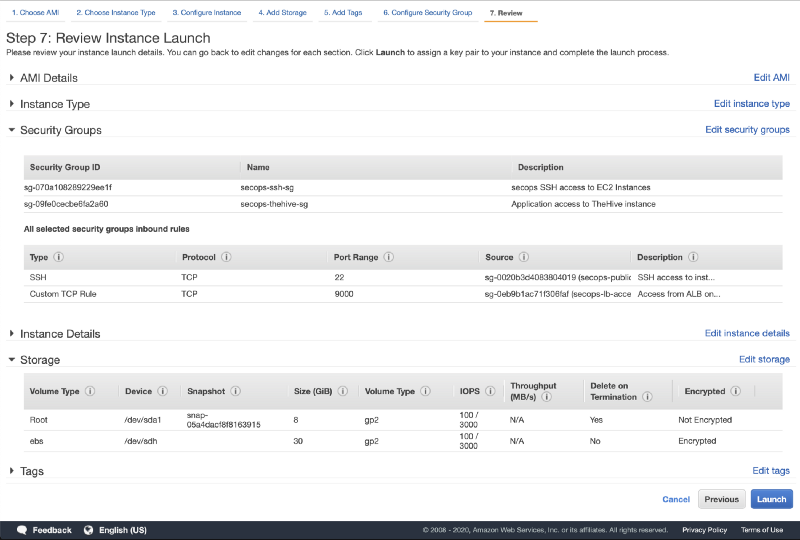Click the info icon beside the Type column
The image size is (800, 540).
58,257
